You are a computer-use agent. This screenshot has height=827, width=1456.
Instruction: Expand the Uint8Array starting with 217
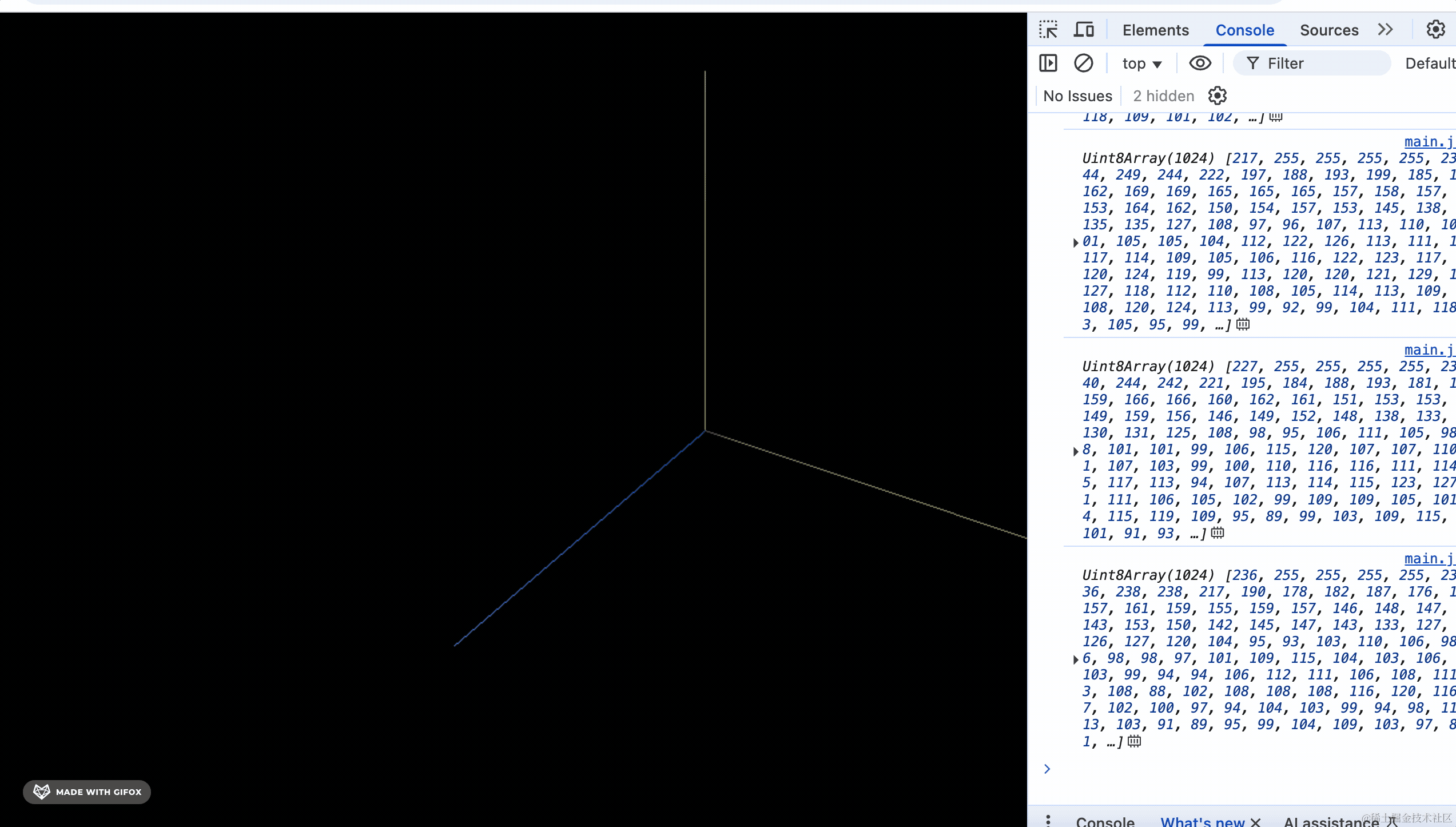(x=1075, y=242)
